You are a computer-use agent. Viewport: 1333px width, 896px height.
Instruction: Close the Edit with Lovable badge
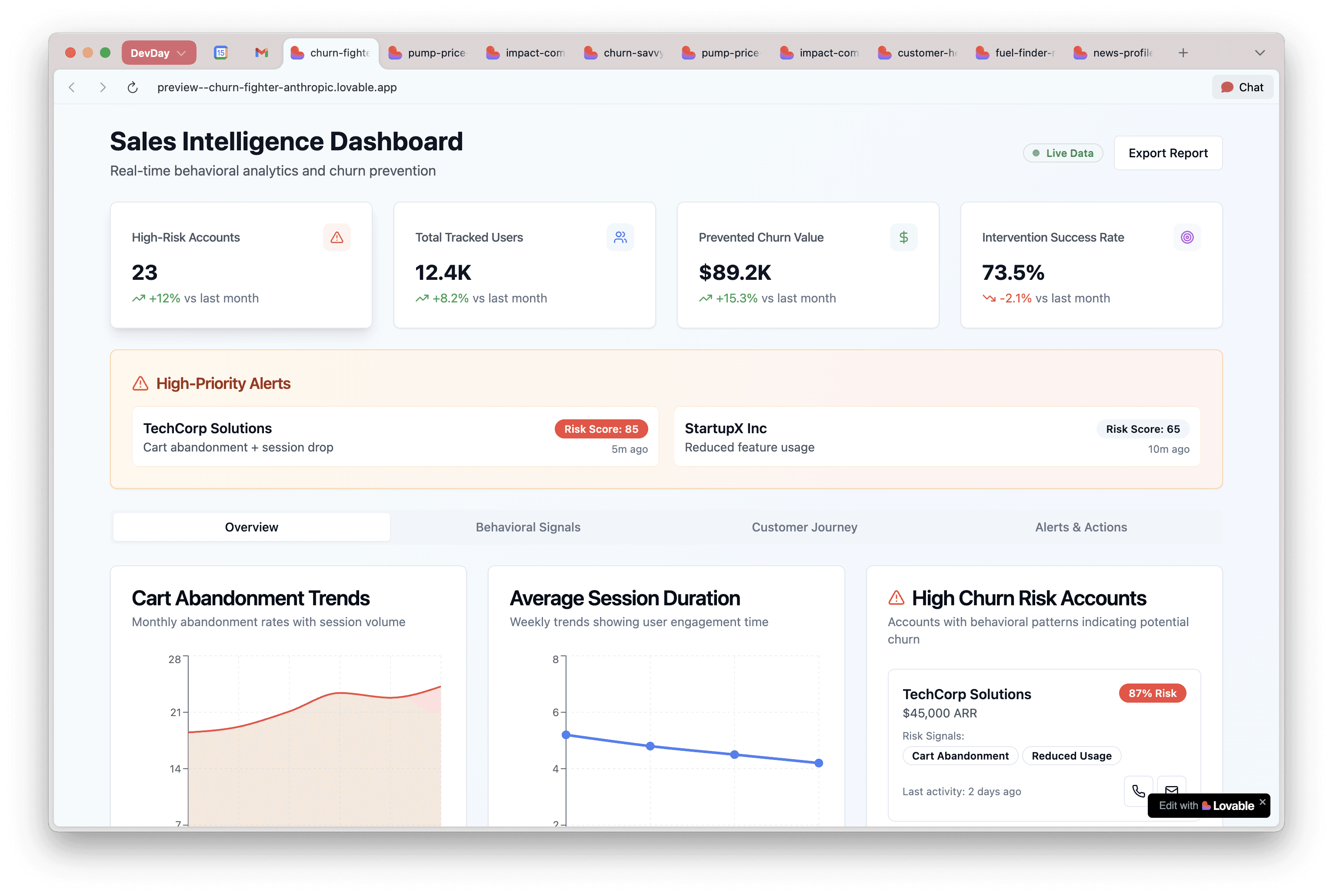click(1262, 802)
